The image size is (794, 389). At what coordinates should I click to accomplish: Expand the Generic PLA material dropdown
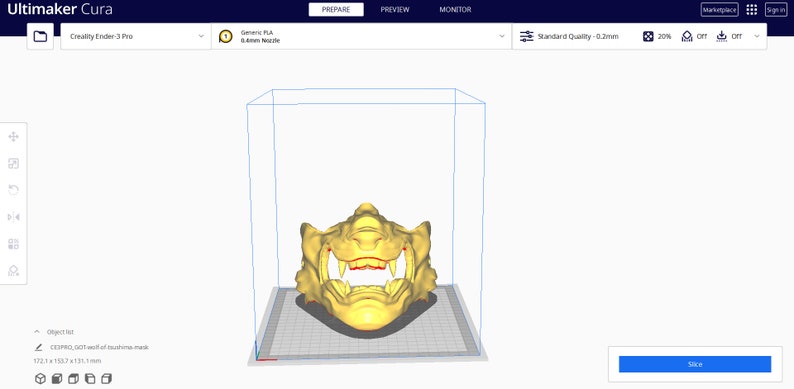point(362,36)
